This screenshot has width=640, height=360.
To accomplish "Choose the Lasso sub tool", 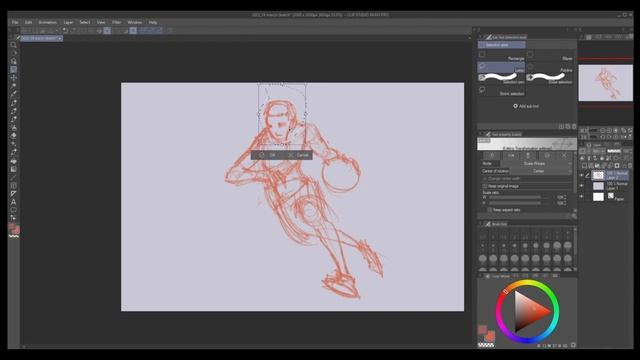I will click(x=501, y=67).
